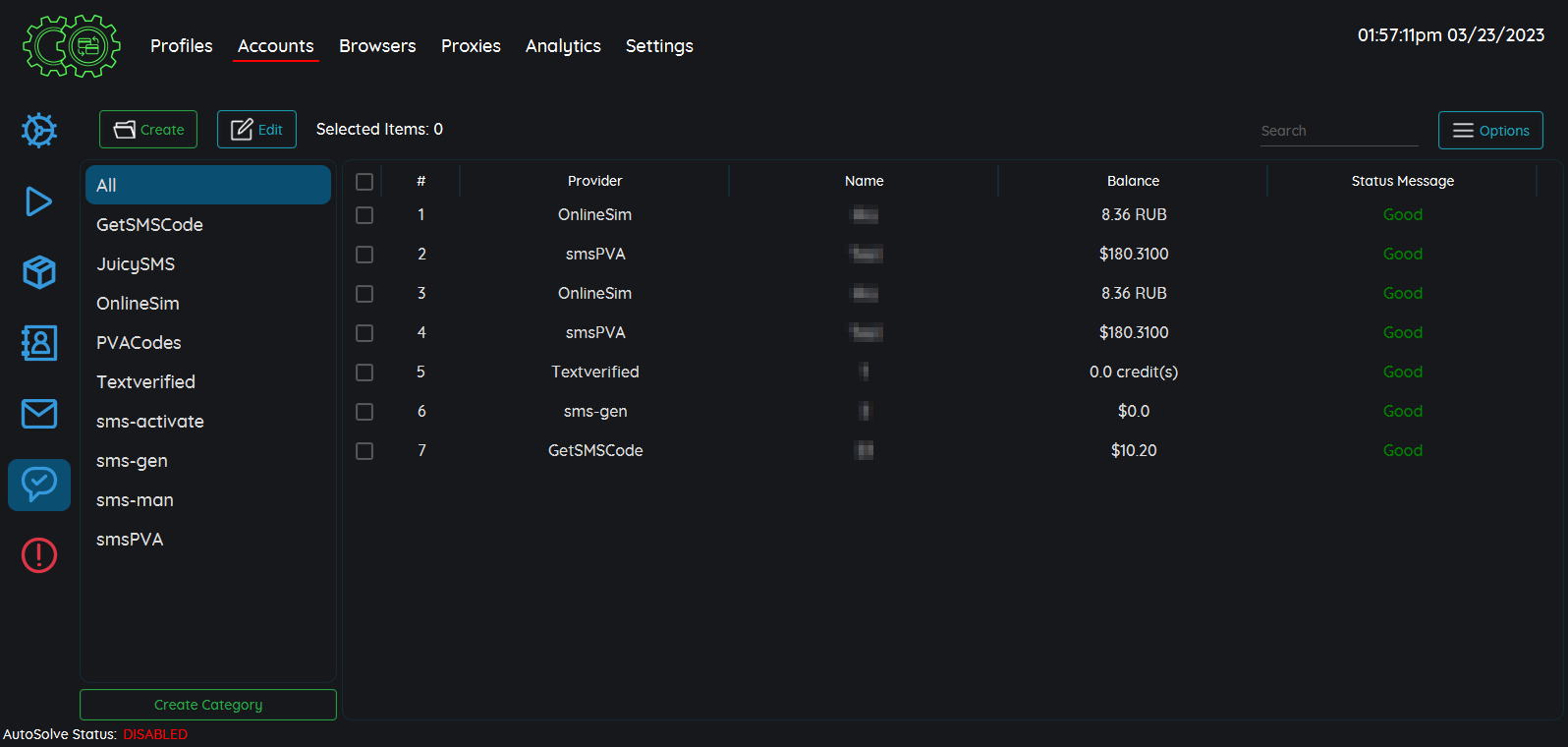
Task: Click the GetSMSCode provider cell in row 7
Action: click(594, 450)
